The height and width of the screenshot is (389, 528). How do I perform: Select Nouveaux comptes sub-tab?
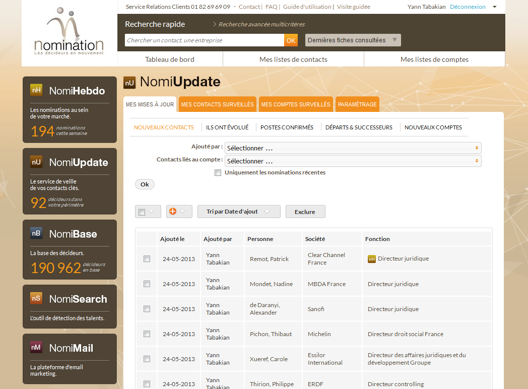(x=433, y=127)
